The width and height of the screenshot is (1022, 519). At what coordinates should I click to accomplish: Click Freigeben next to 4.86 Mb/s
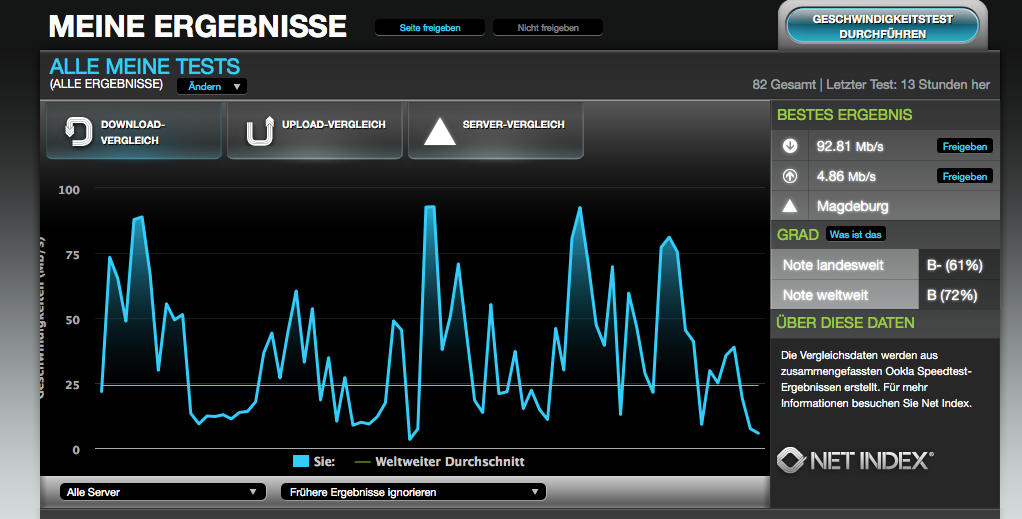pos(965,176)
